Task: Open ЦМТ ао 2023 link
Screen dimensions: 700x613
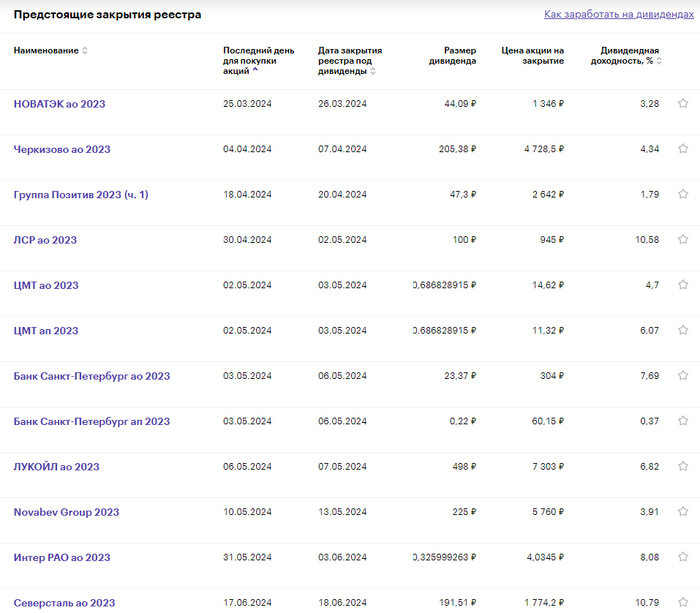Action: point(46,286)
